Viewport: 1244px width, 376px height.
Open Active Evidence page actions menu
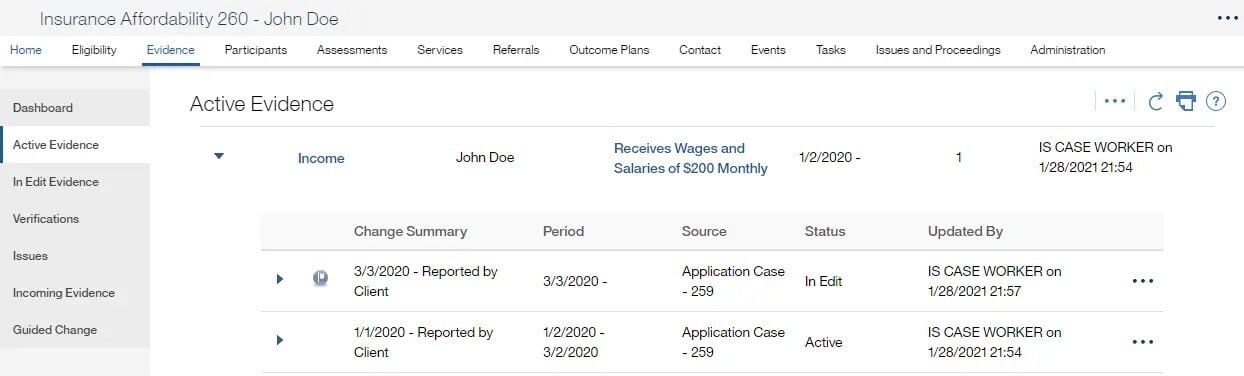click(1115, 101)
